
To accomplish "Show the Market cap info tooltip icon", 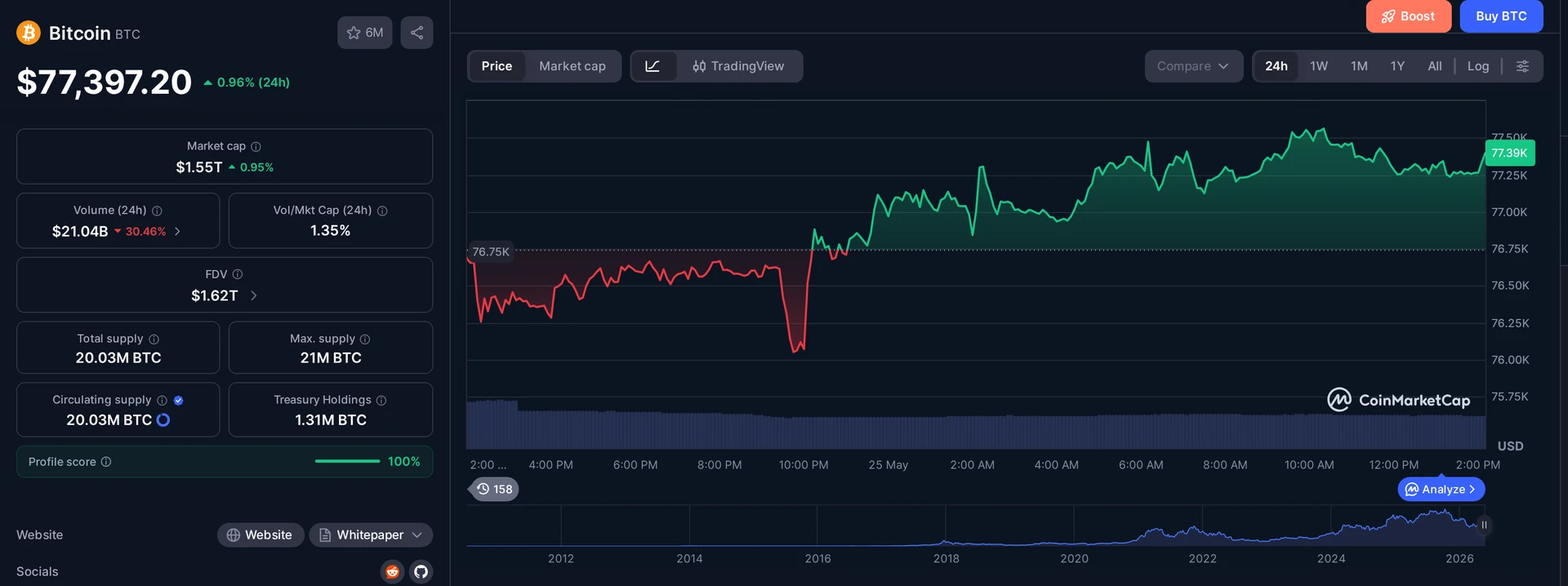I will (256, 146).
